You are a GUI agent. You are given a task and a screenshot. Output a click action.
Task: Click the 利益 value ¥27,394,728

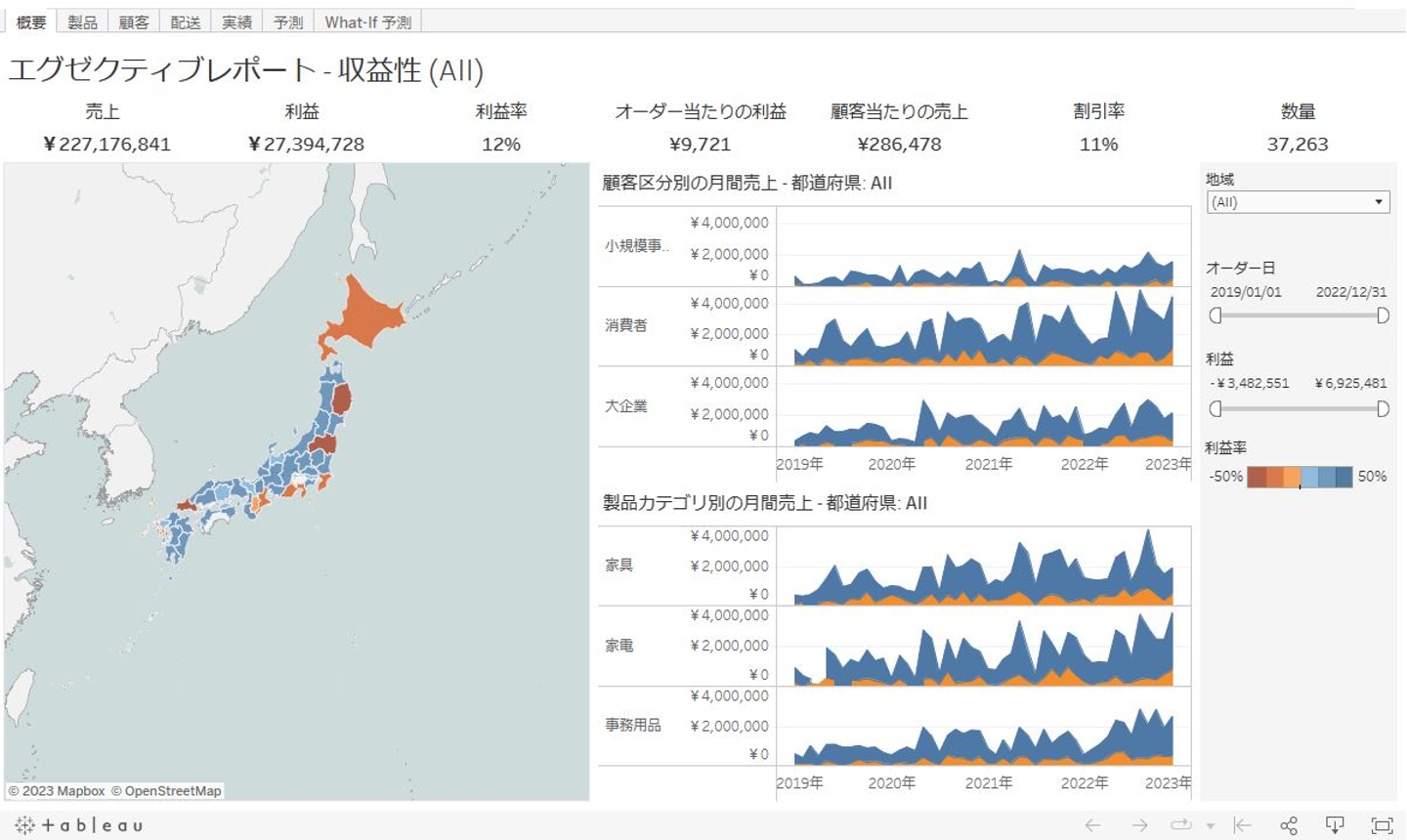click(306, 145)
